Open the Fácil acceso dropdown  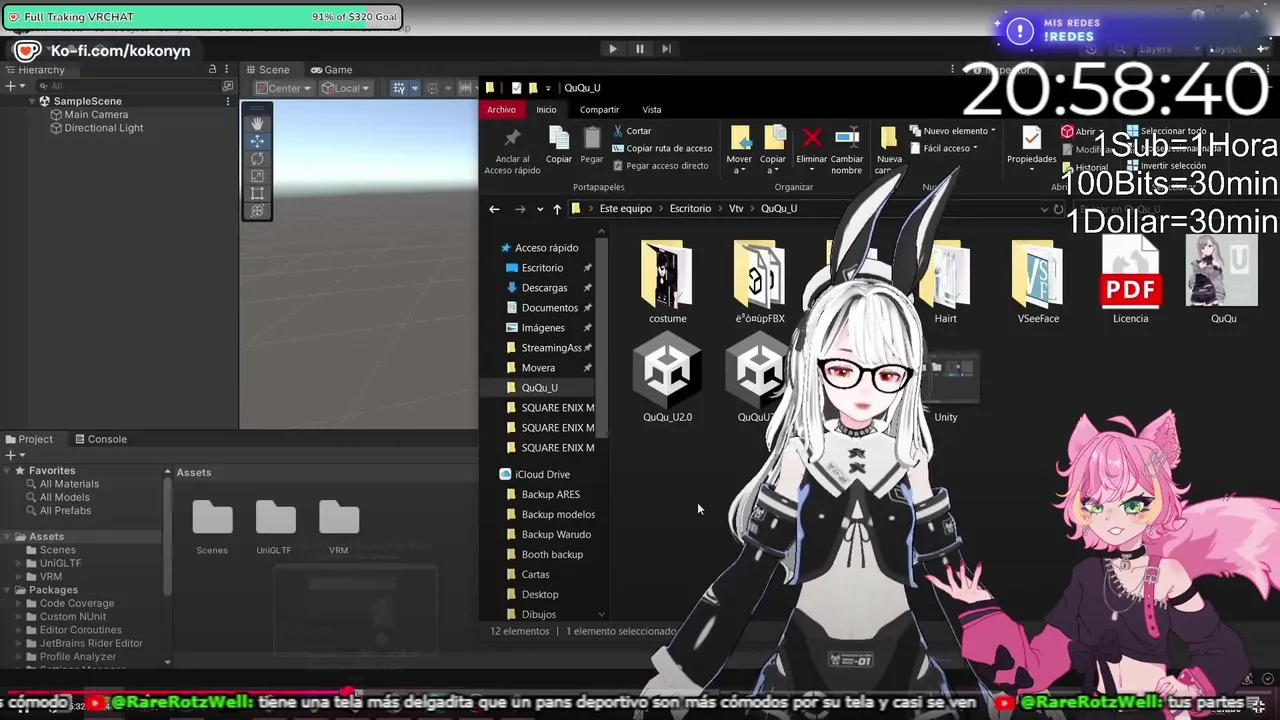(943, 148)
